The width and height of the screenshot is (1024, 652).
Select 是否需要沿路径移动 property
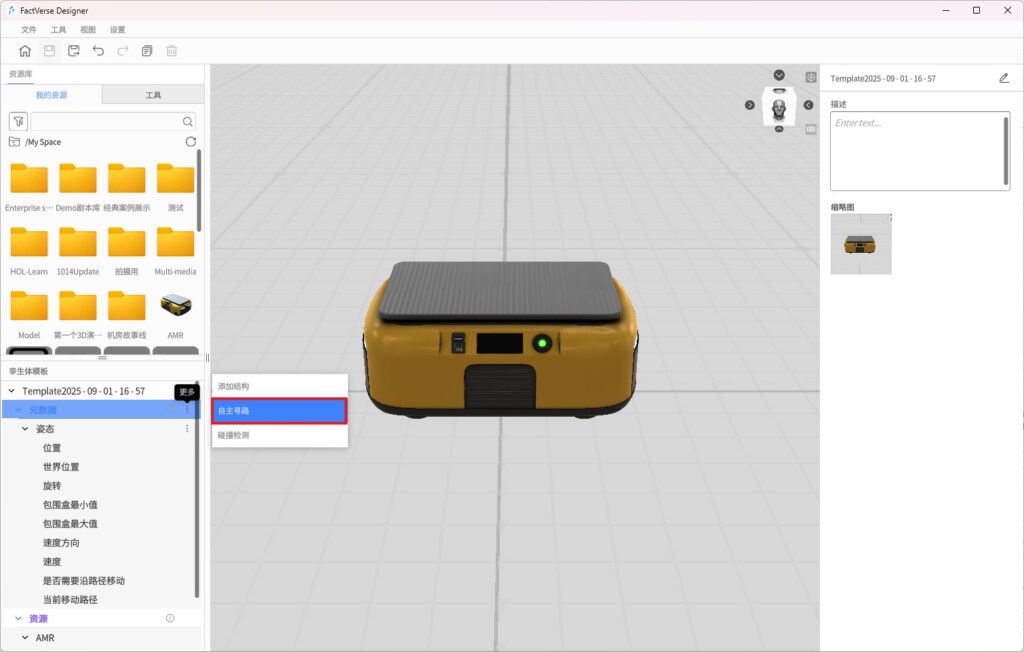pos(84,580)
